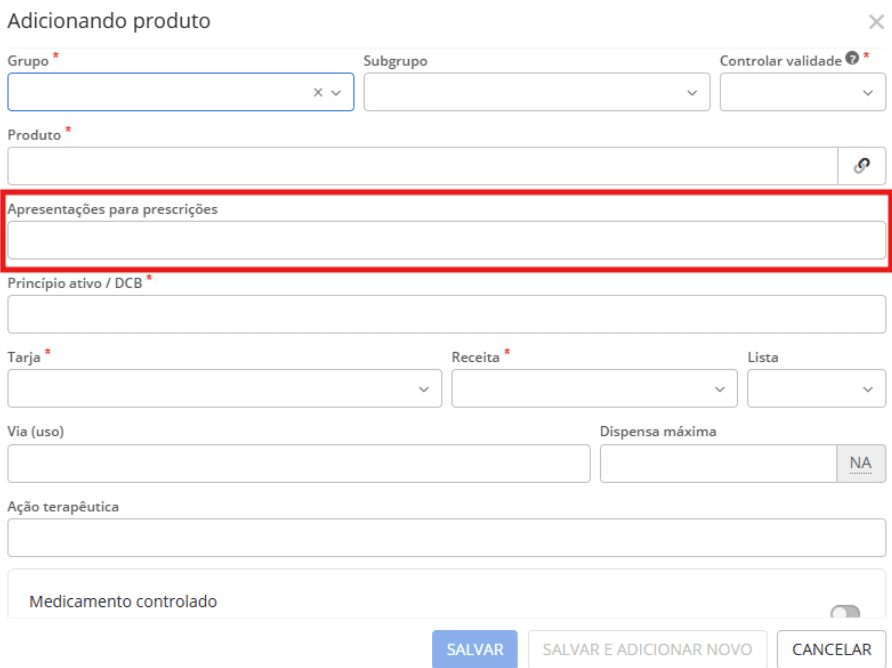This screenshot has height=668, width=892.
Task: Click the Apresentações para prescrições field
Action: point(446,240)
